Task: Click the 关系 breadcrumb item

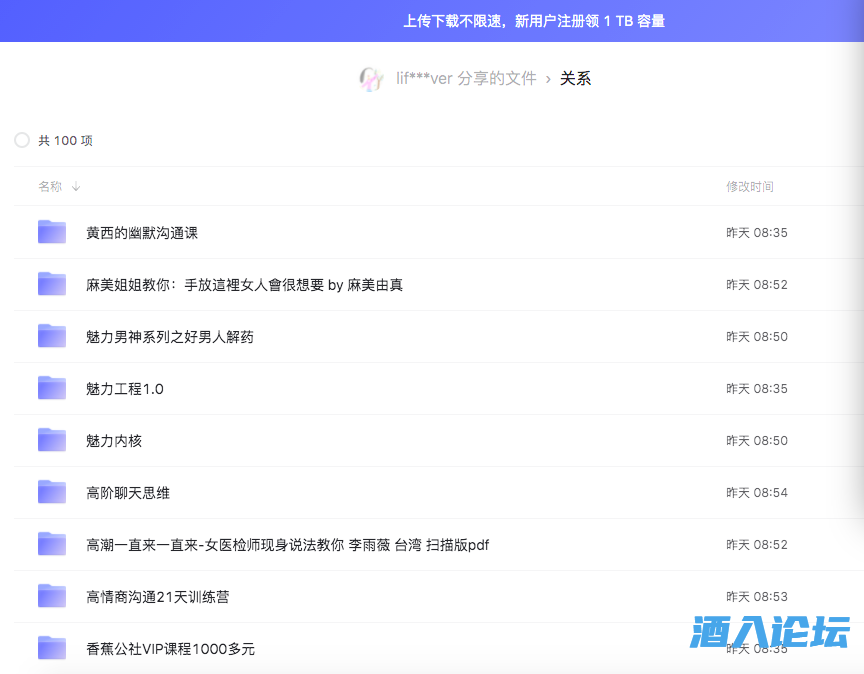Action: (x=576, y=79)
